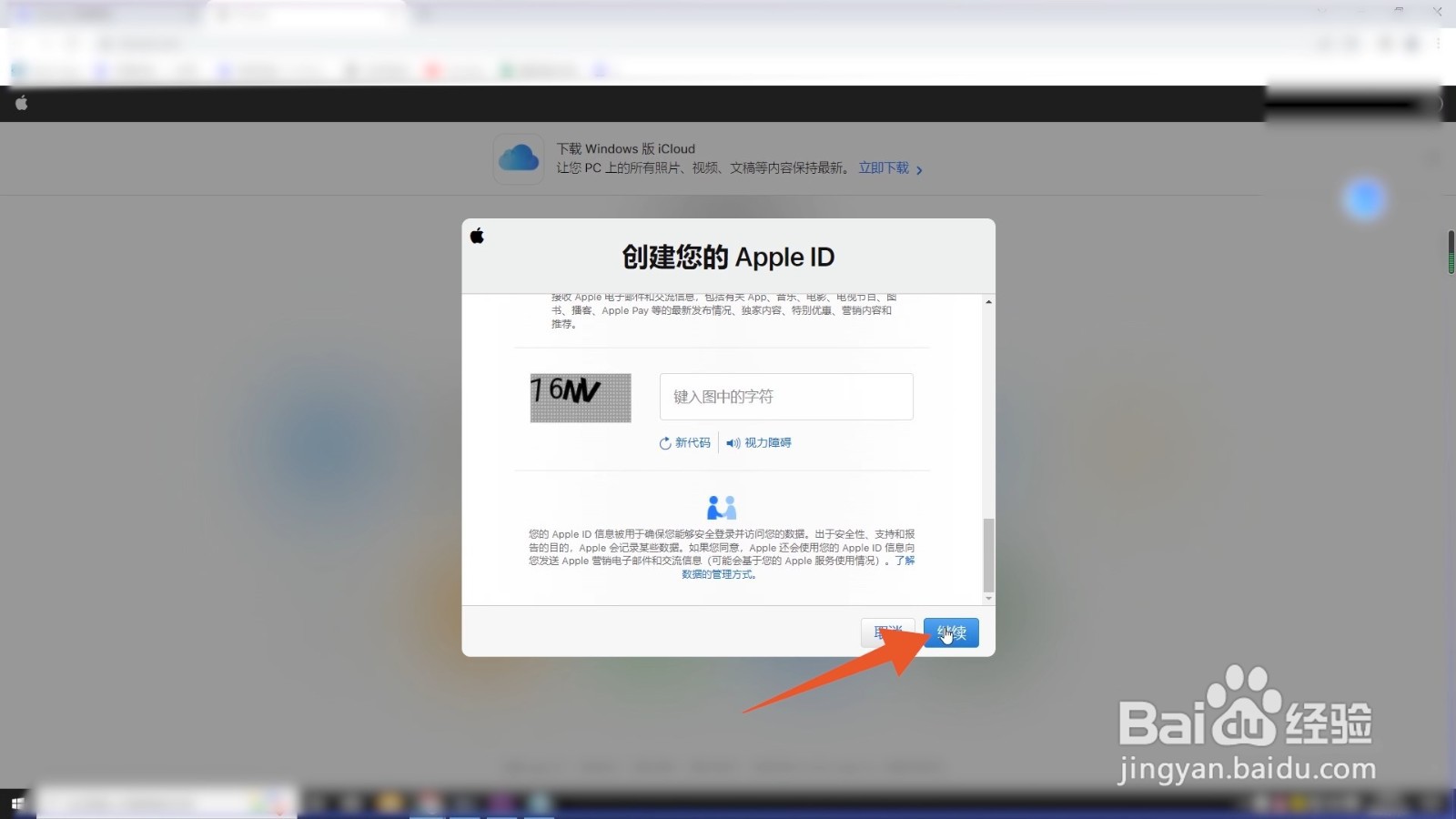Image resolution: width=1456 pixels, height=819 pixels.
Task: Click the privacy handshake icon
Action: click(x=722, y=507)
